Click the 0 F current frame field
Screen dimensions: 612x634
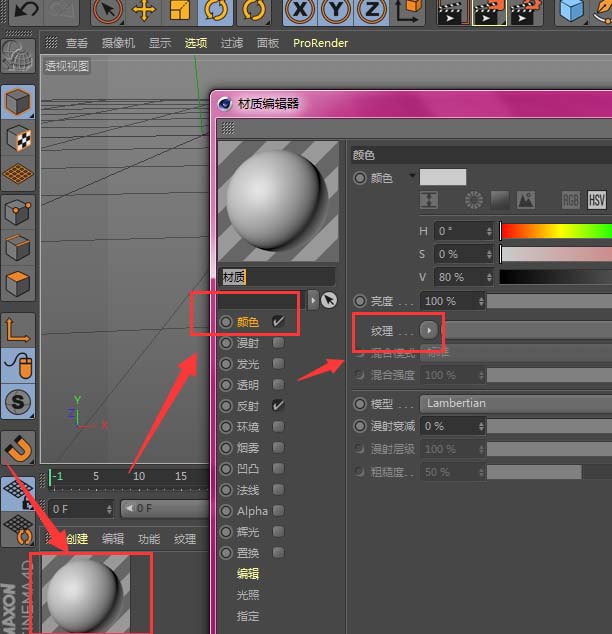tap(81, 509)
